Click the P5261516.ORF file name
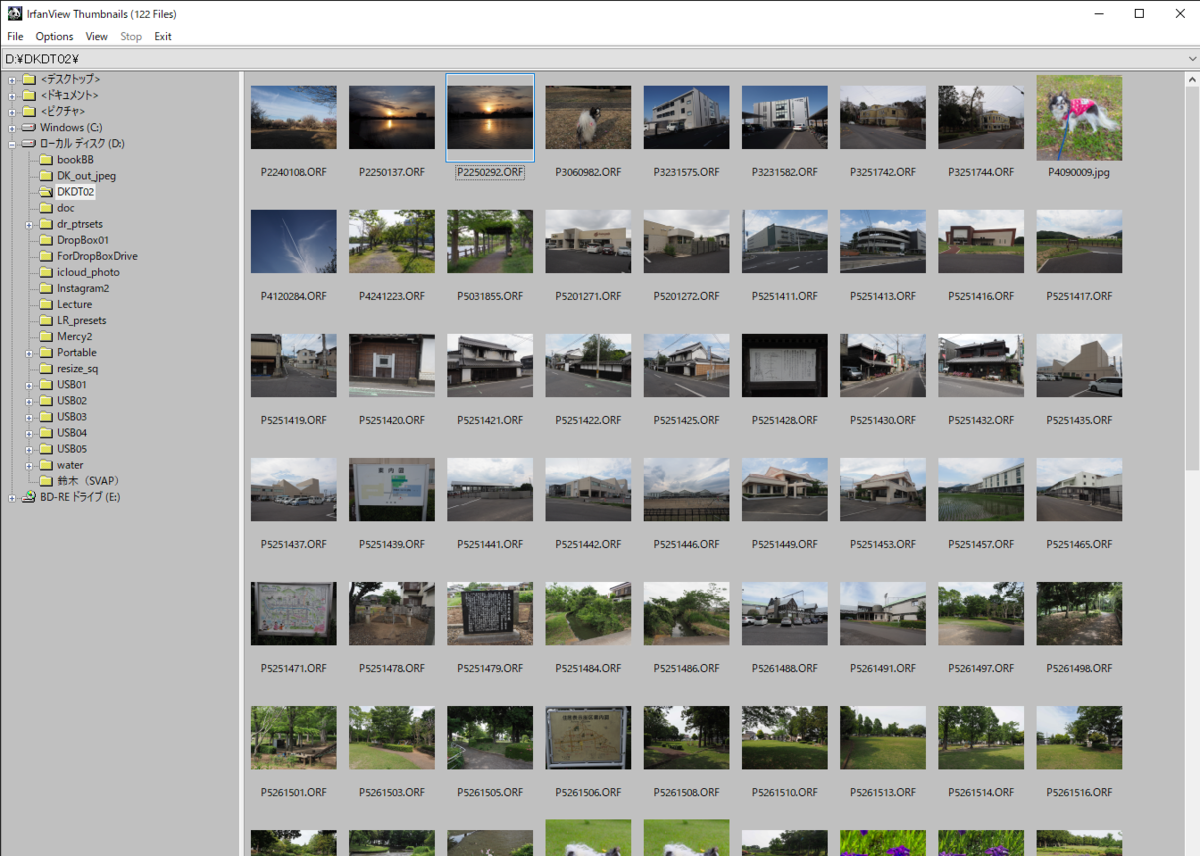The height and width of the screenshot is (856, 1200). click(x=1080, y=793)
